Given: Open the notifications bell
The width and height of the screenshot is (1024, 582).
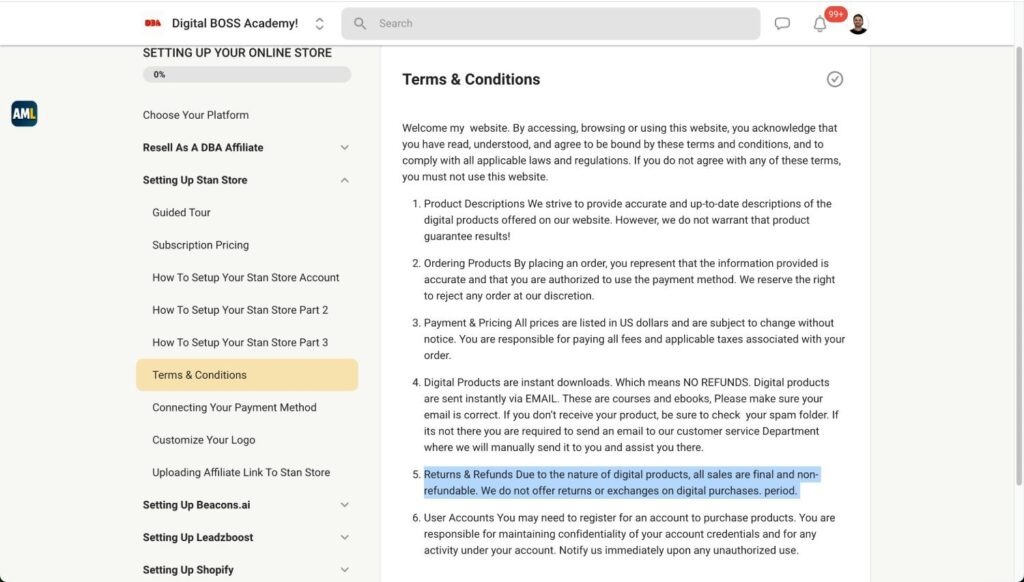Looking at the screenshot, I should coord(820,24).
